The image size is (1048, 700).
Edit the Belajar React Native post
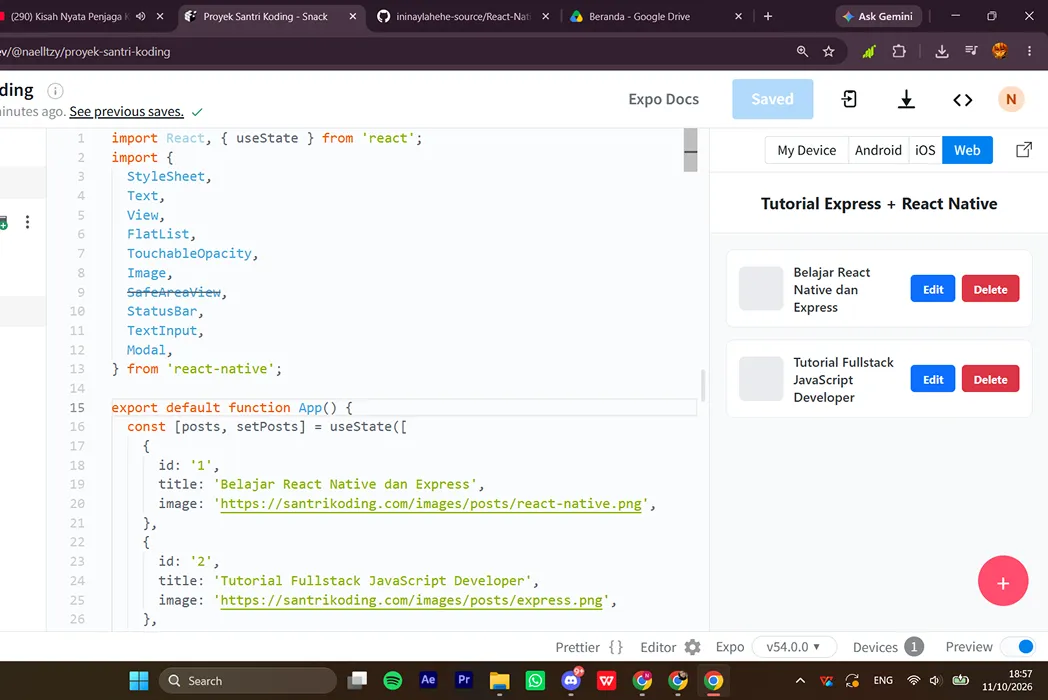933,289
